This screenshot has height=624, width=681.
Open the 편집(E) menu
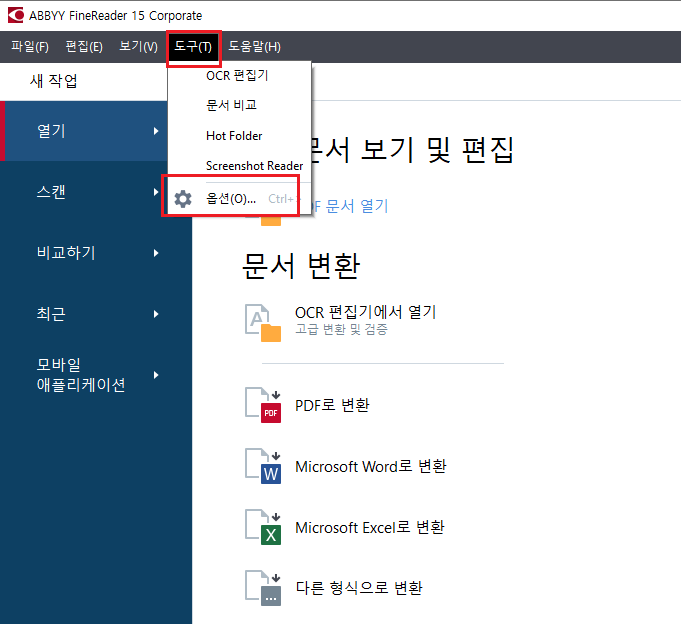click(x=84, y=46)
